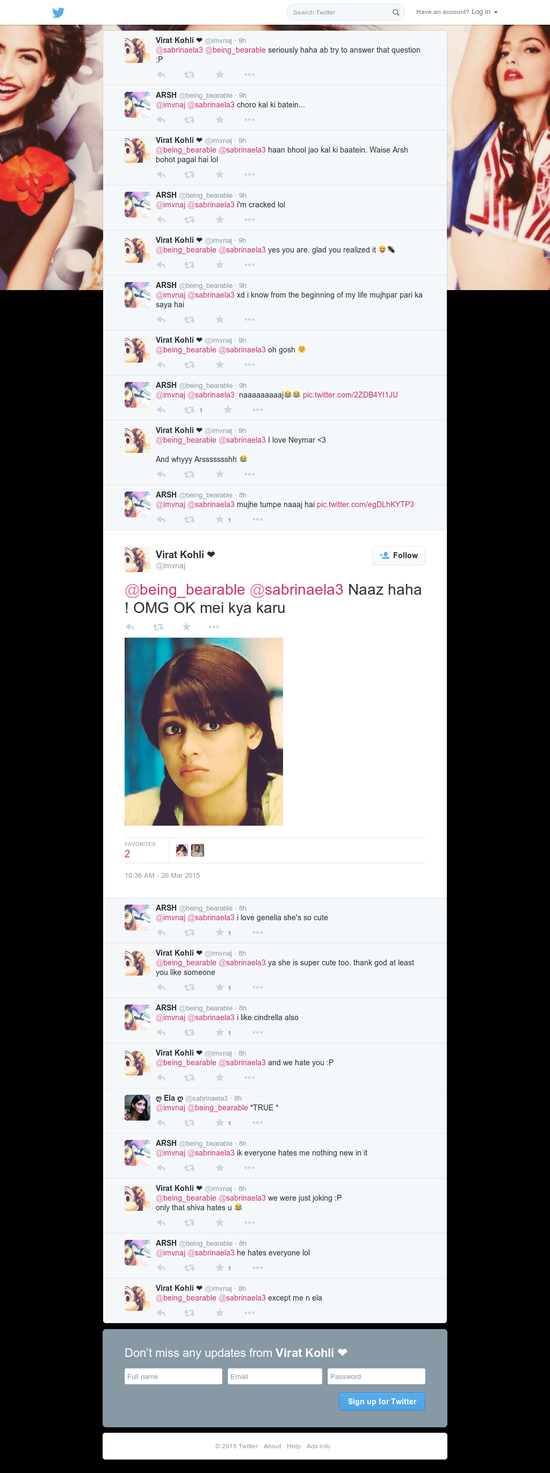Favorite the 'I love Neymar' tweet
Screen dimensions: 550x1473
[x=220, y=475]
